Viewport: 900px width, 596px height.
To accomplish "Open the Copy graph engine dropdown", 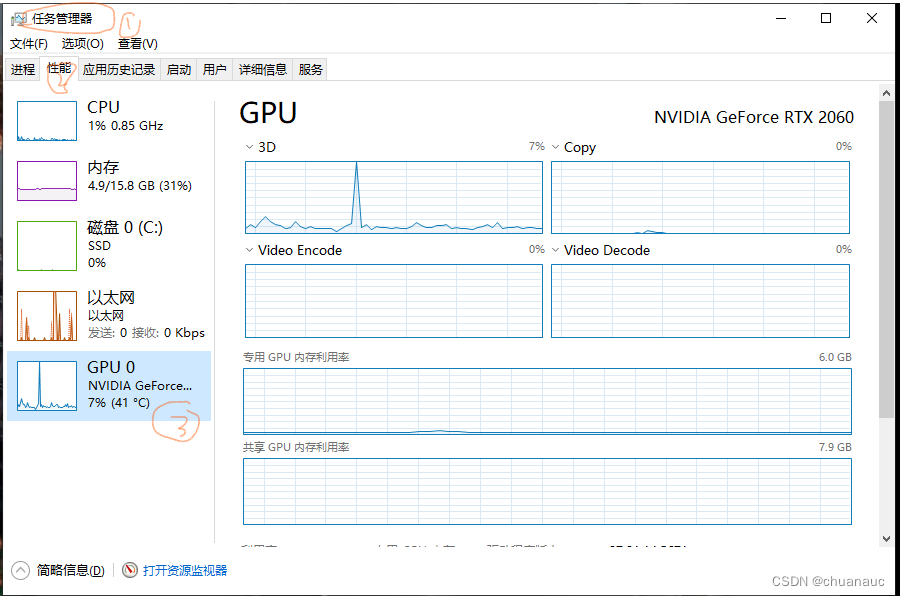I will [556, 147].
